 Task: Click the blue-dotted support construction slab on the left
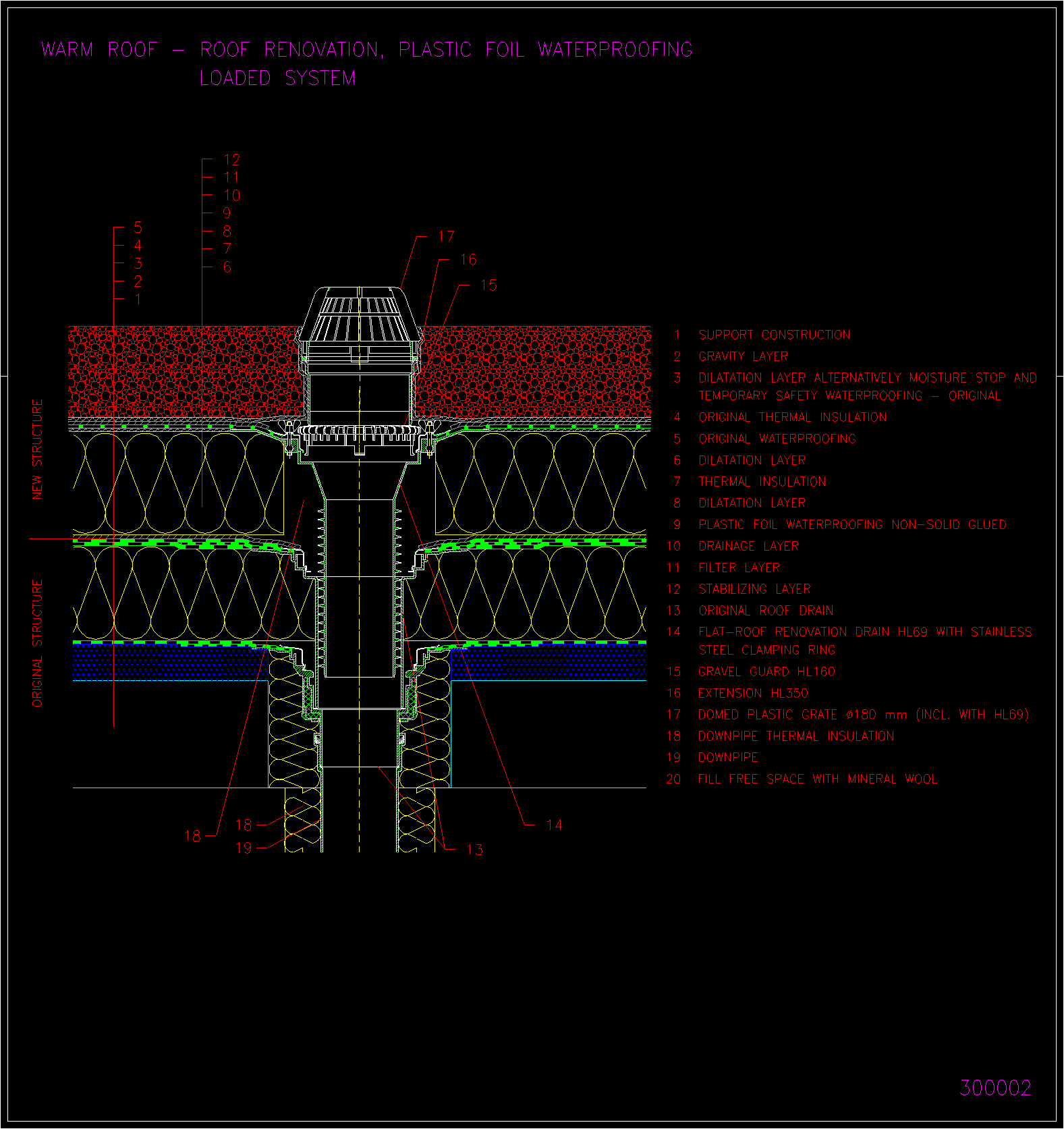point(171,661)
